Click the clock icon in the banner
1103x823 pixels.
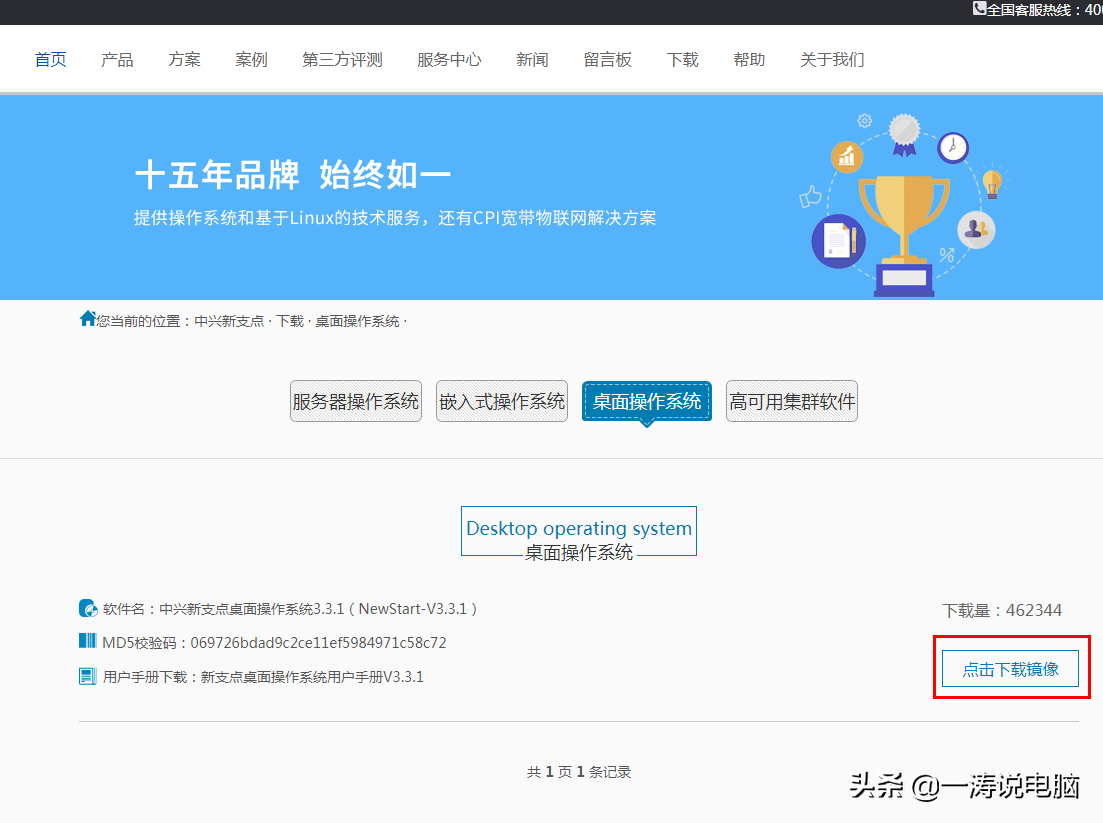coord(953,148)
